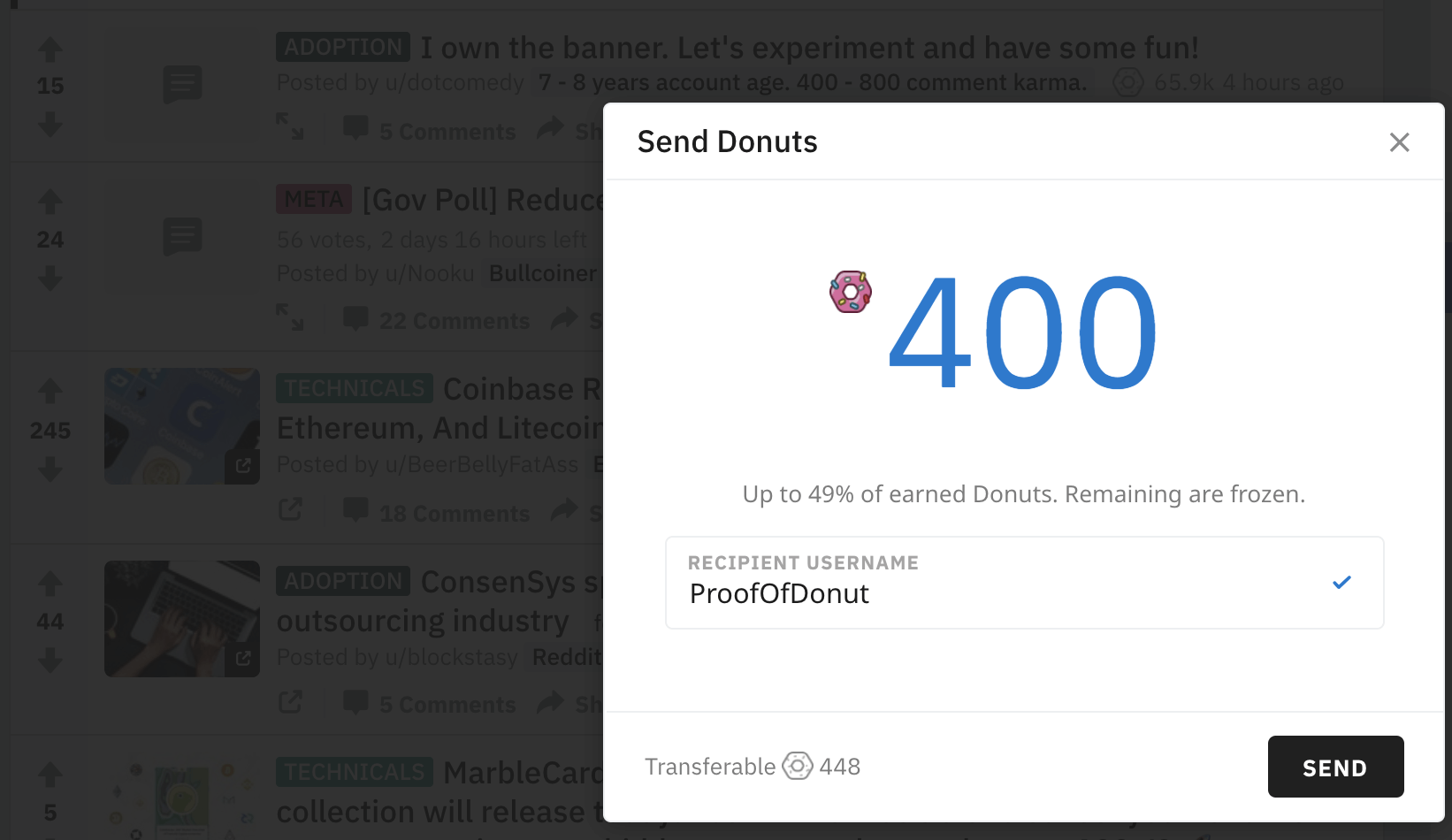Downvote the post with 15 points

pyautogui.click(x=50, y=124)
